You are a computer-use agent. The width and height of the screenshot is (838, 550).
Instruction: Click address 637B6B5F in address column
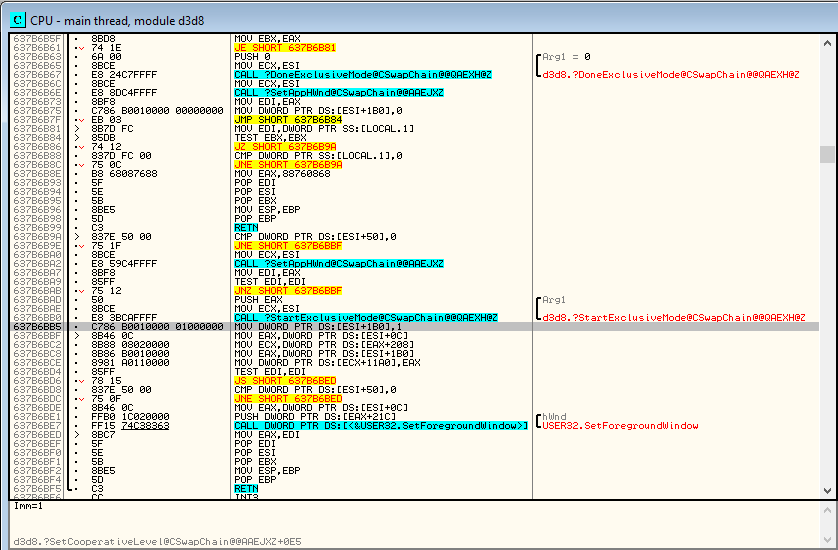pyautogui.click(x=37, y=39)
